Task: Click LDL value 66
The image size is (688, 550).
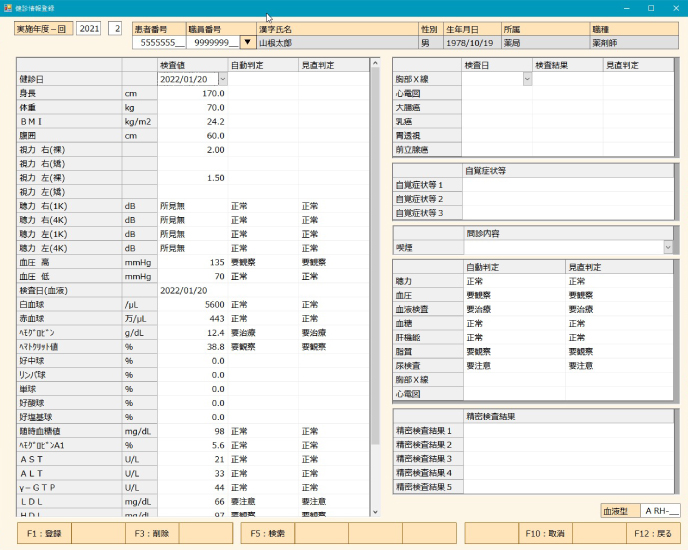Action: pyautogui.click(x=193, y=501)
